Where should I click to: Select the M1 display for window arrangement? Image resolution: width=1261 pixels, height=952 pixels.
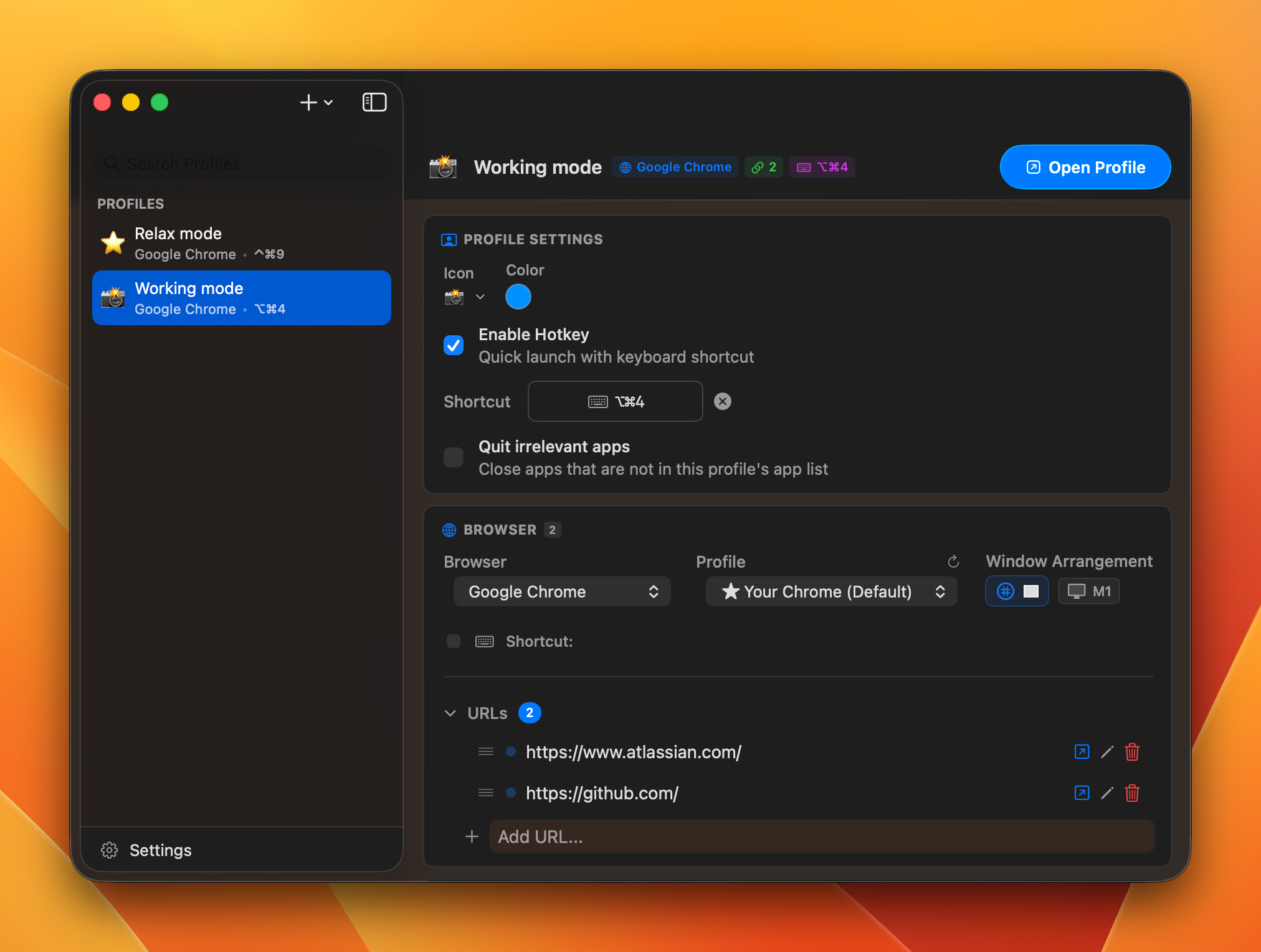coord(1088,591)
